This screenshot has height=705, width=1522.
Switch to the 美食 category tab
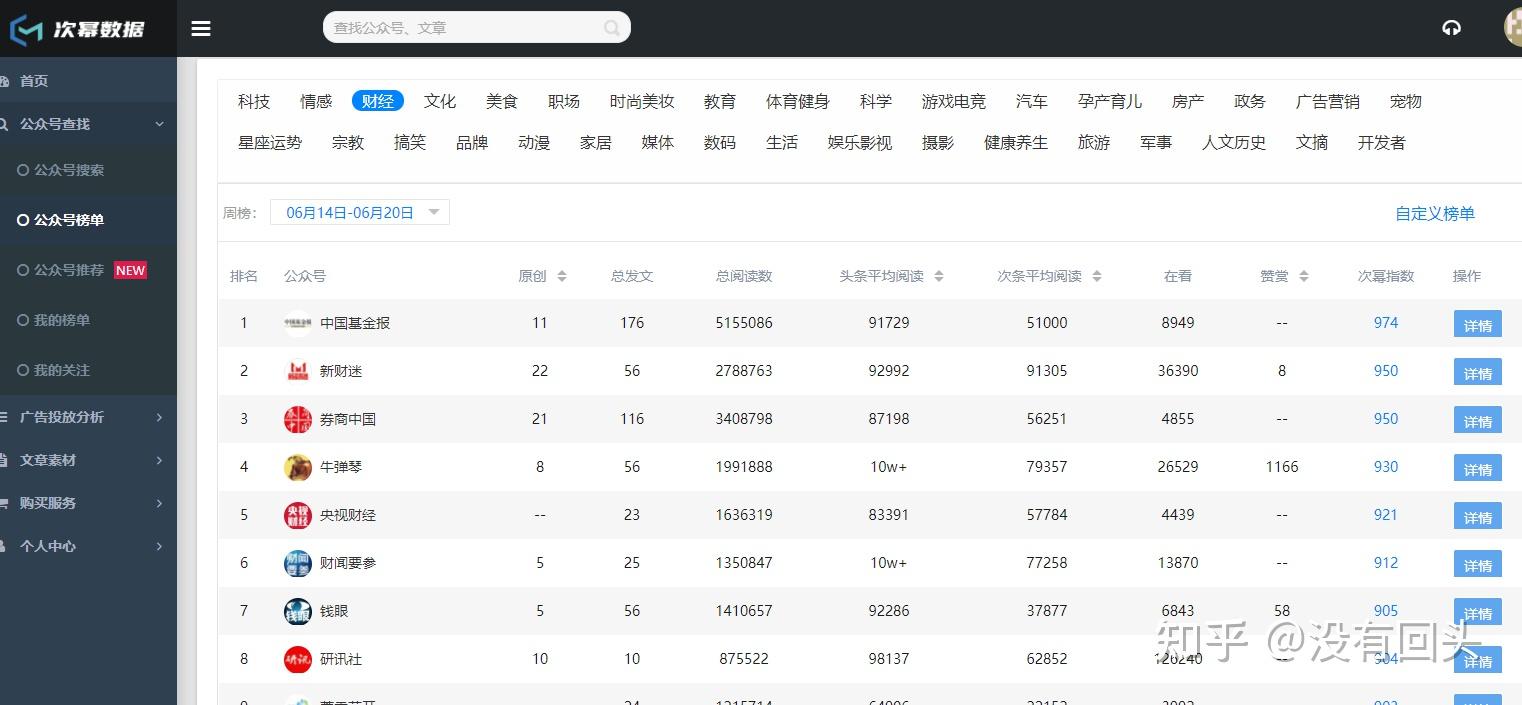pos(502,101)
